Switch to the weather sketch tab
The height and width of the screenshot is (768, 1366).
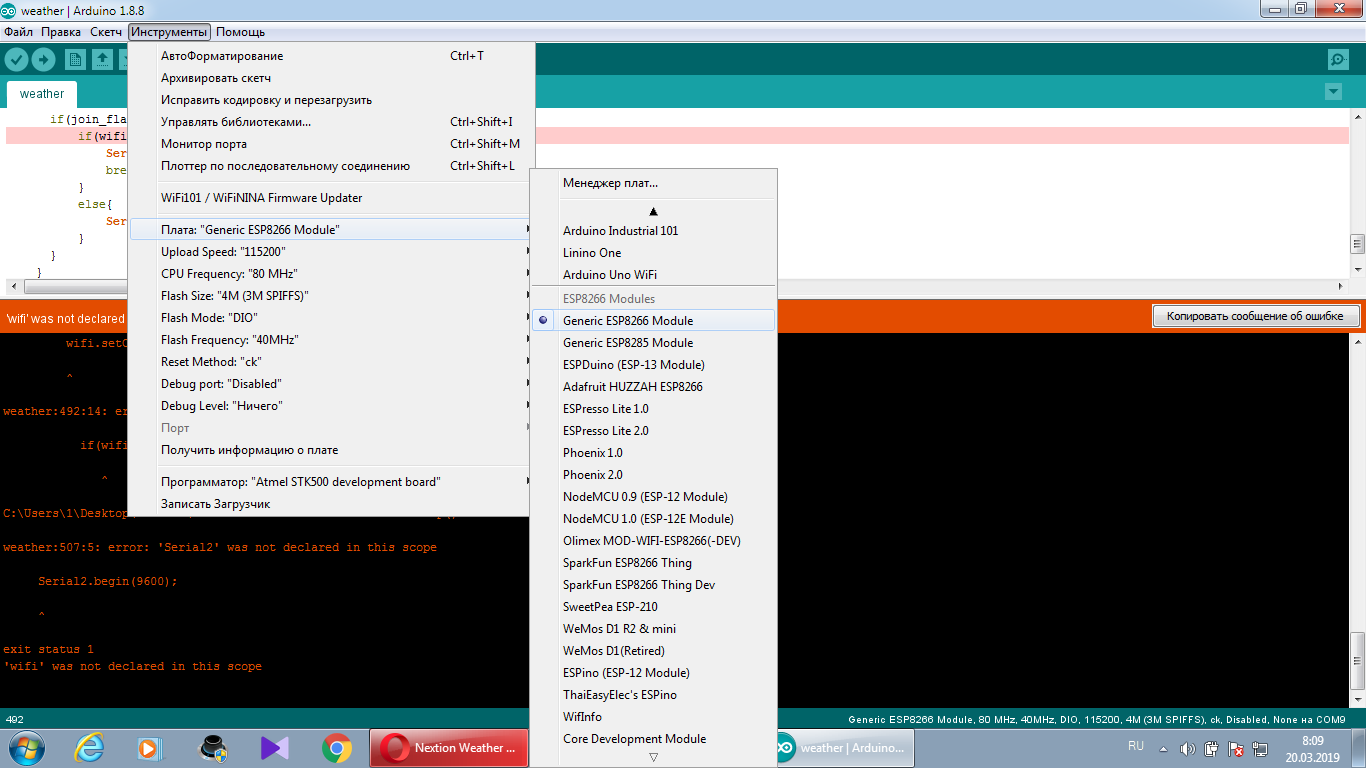[42, 94]
